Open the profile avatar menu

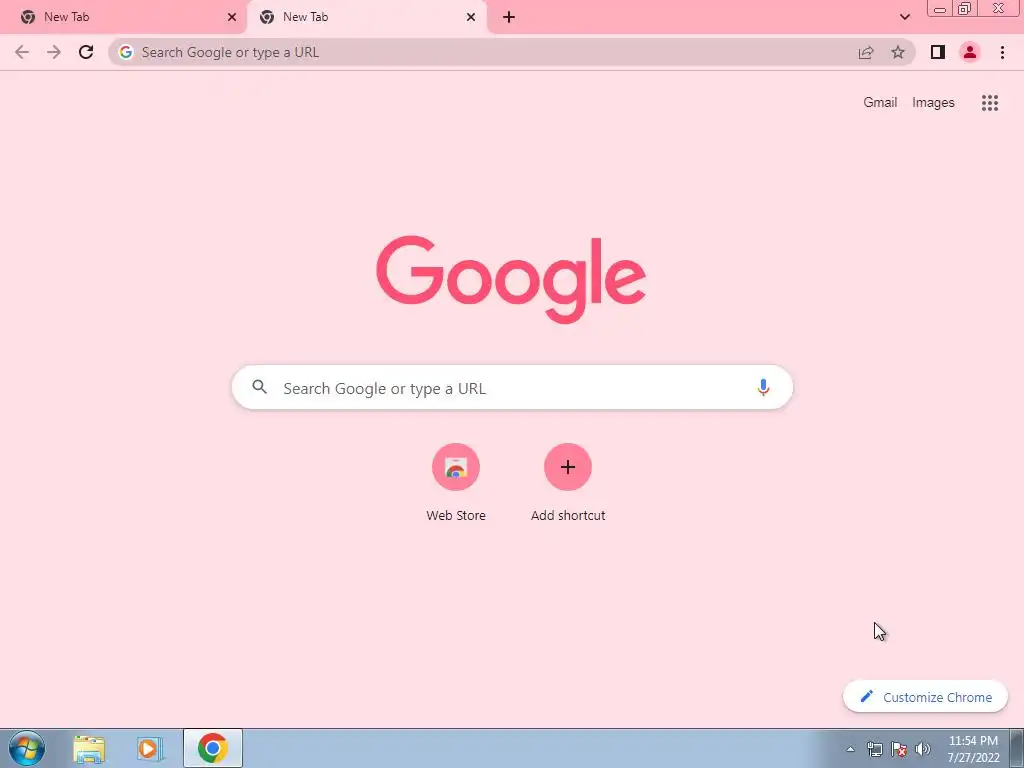coord(970,52)
